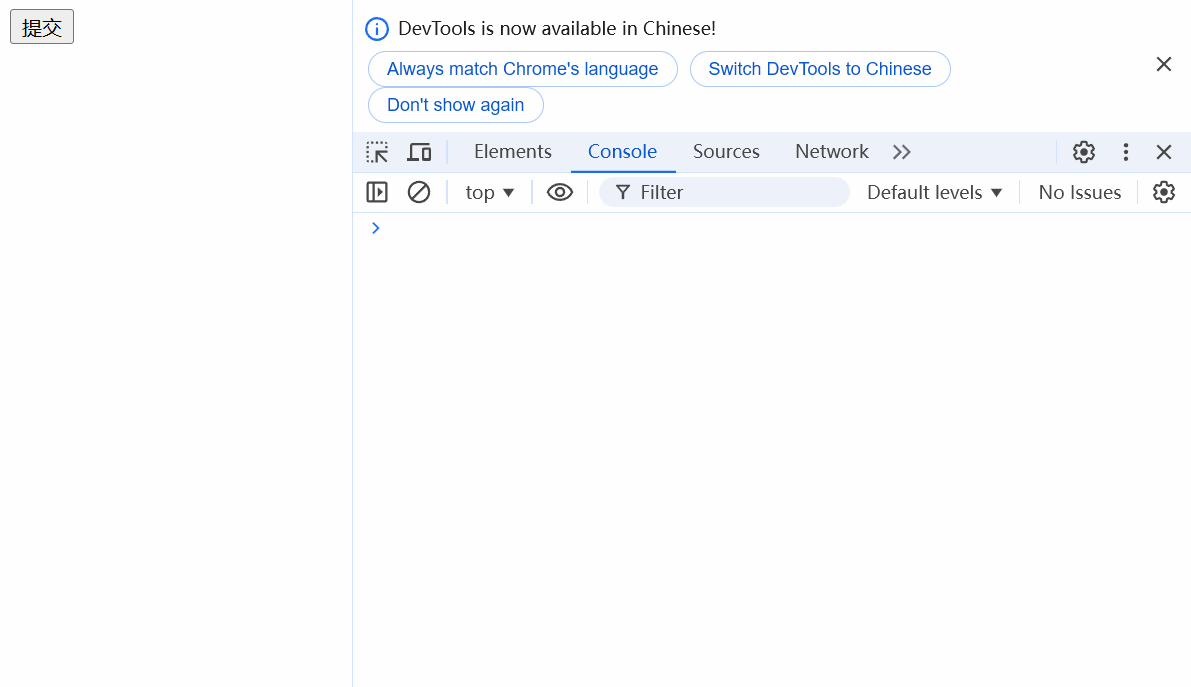Screen dimensions: 1191x687
Task: Clear the console output
Action: coord(418,191)
